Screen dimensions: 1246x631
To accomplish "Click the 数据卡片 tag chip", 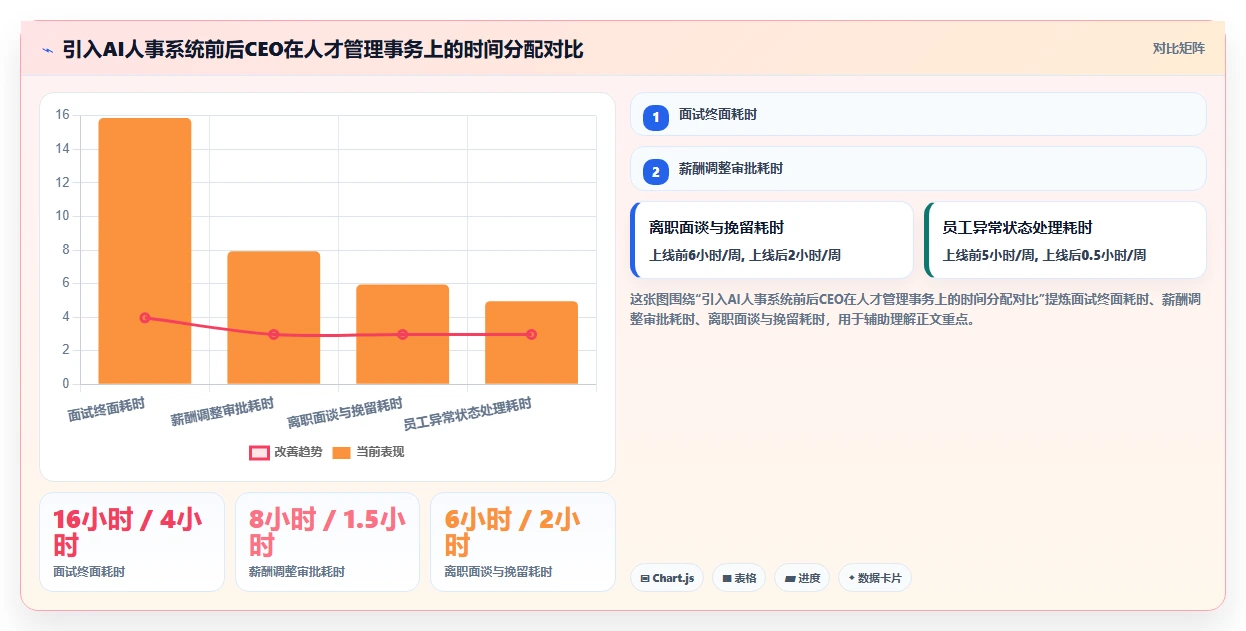I will [x=875, y=578].
